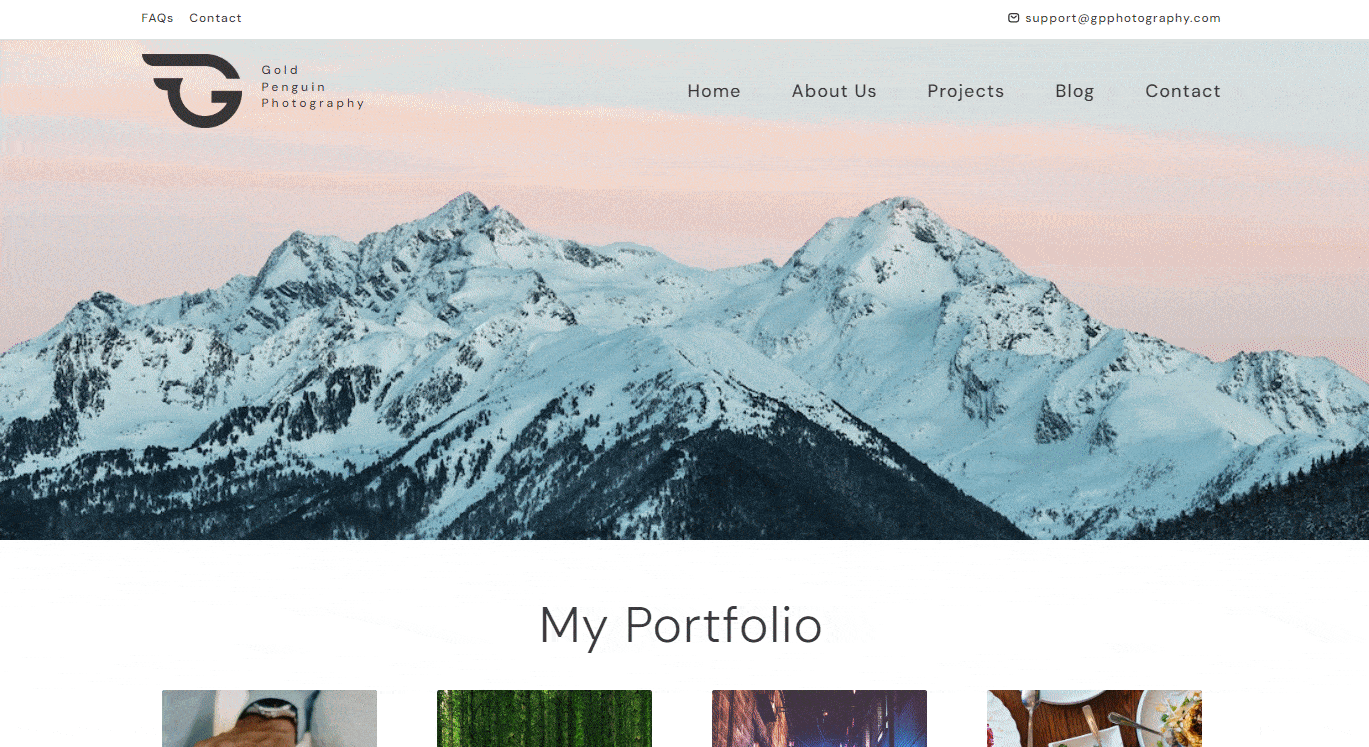Open the Contact link in top bar

coord(215,18)
